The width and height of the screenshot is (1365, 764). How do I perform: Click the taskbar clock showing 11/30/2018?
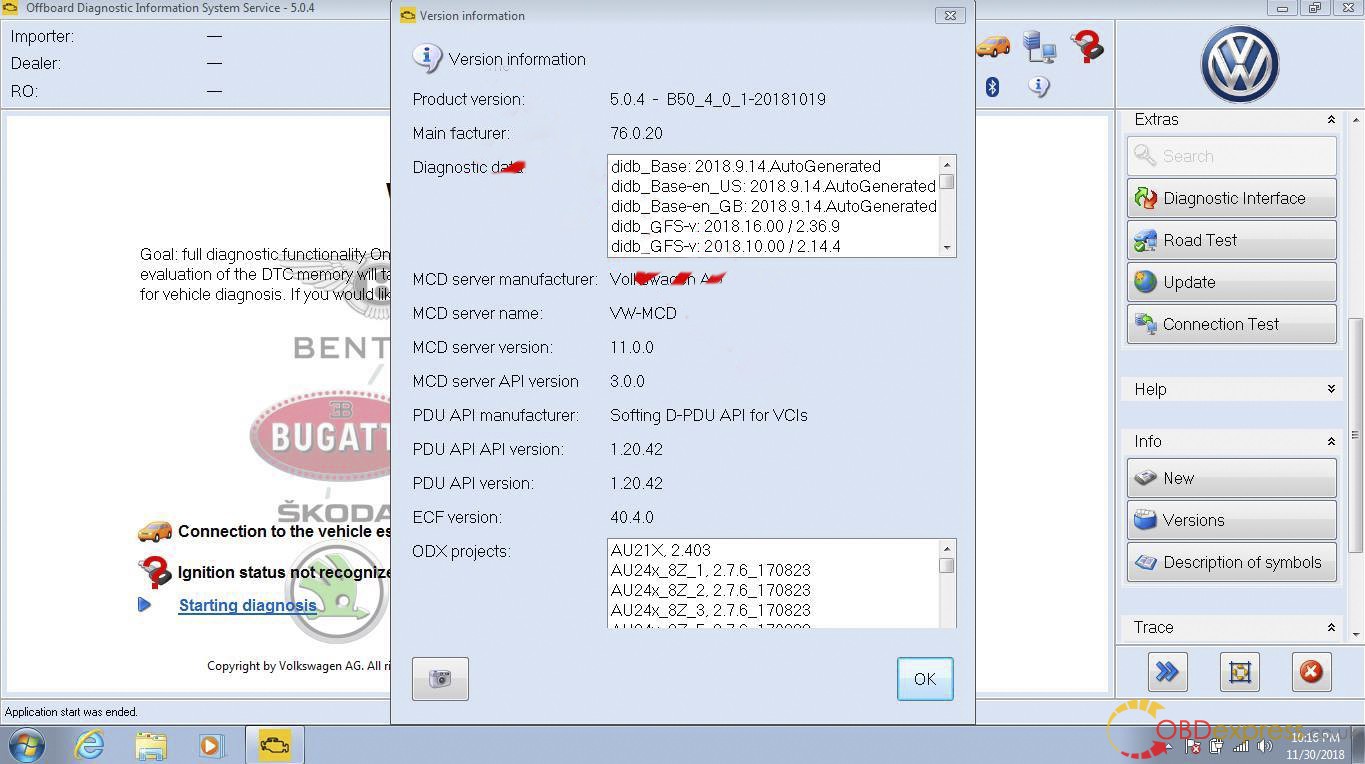click(1314, 746)
